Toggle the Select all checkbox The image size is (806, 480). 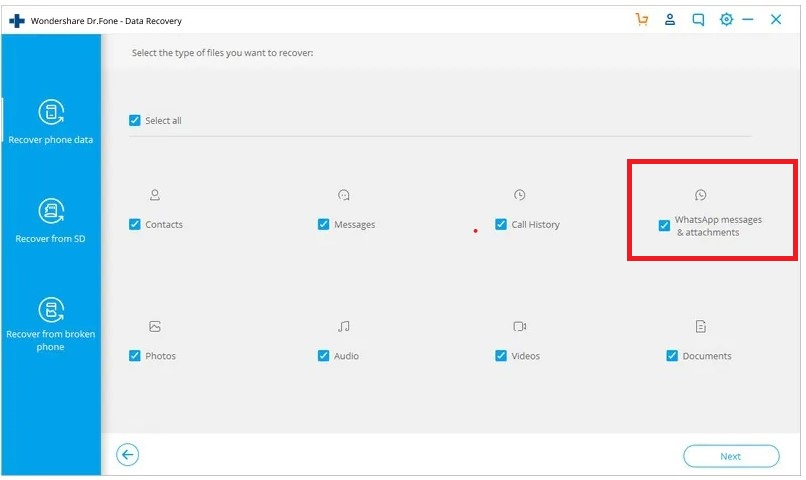135,120
